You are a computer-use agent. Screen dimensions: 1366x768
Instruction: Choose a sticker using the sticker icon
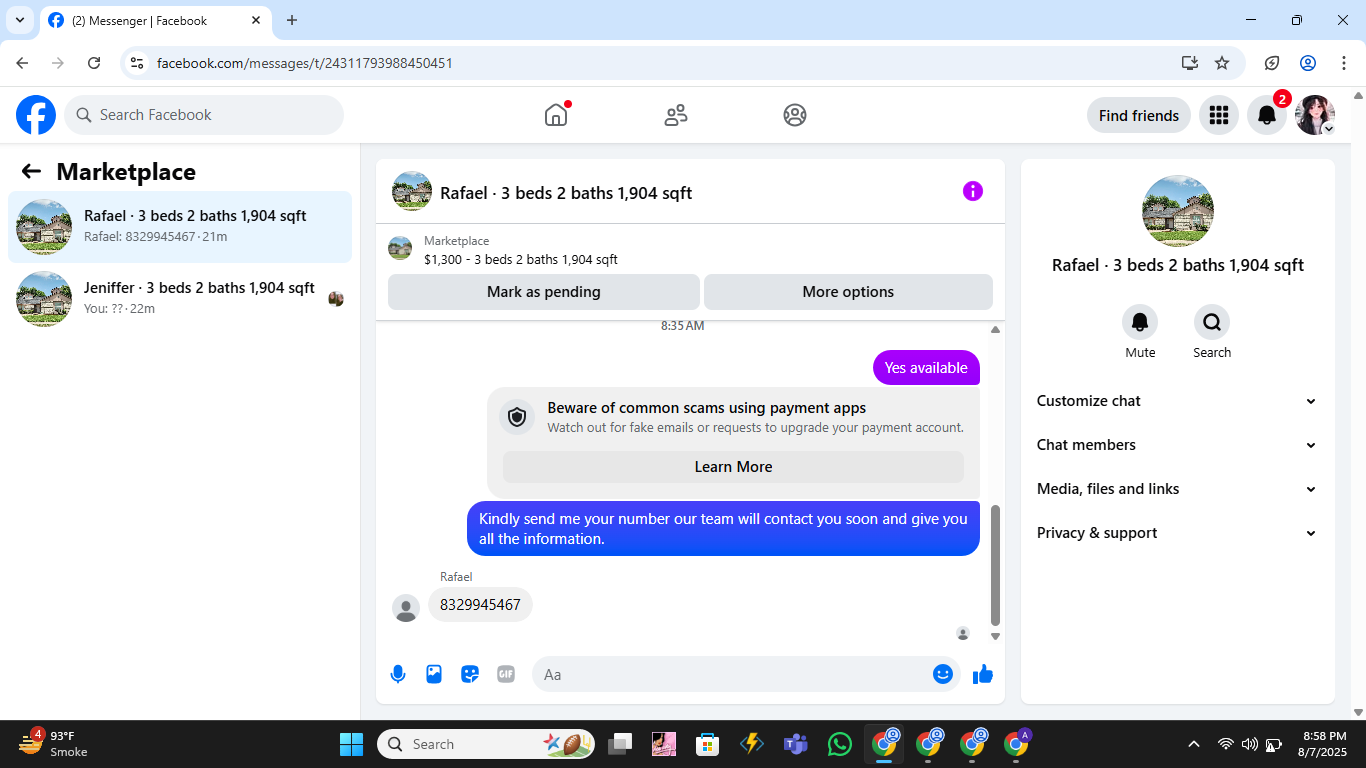(x=470, y=674)
